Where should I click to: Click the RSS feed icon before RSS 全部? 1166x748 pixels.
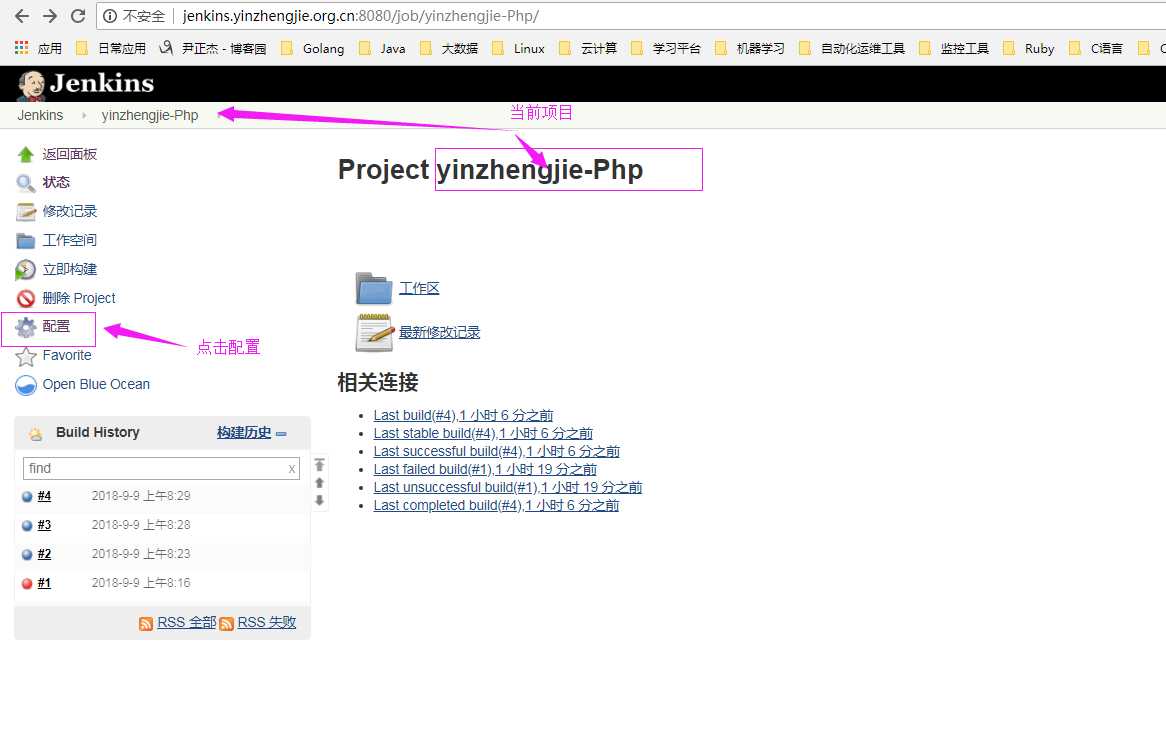point(146,624)
